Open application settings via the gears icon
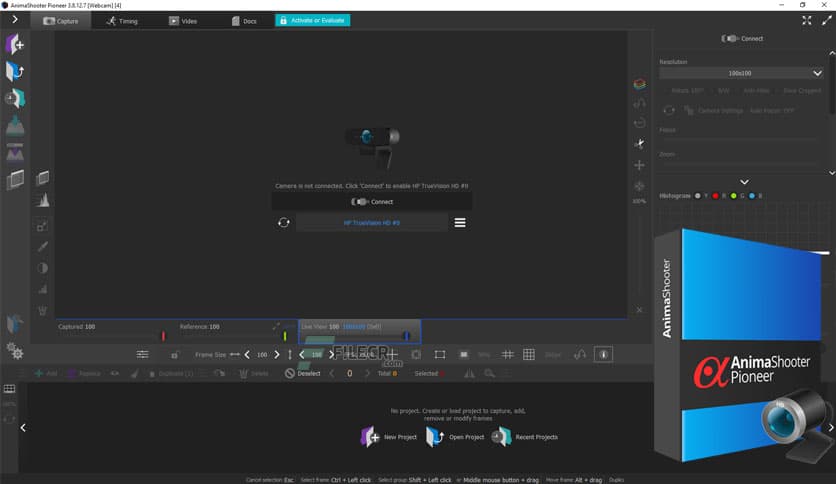 coord(14,351)
